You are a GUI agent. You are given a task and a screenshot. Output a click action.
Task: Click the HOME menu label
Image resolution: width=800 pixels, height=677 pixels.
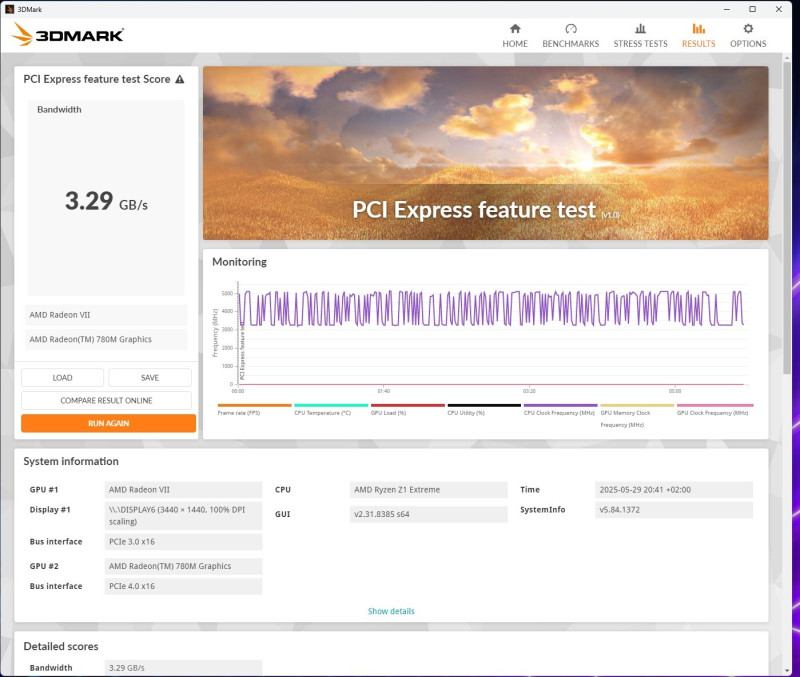pos(515,44)
